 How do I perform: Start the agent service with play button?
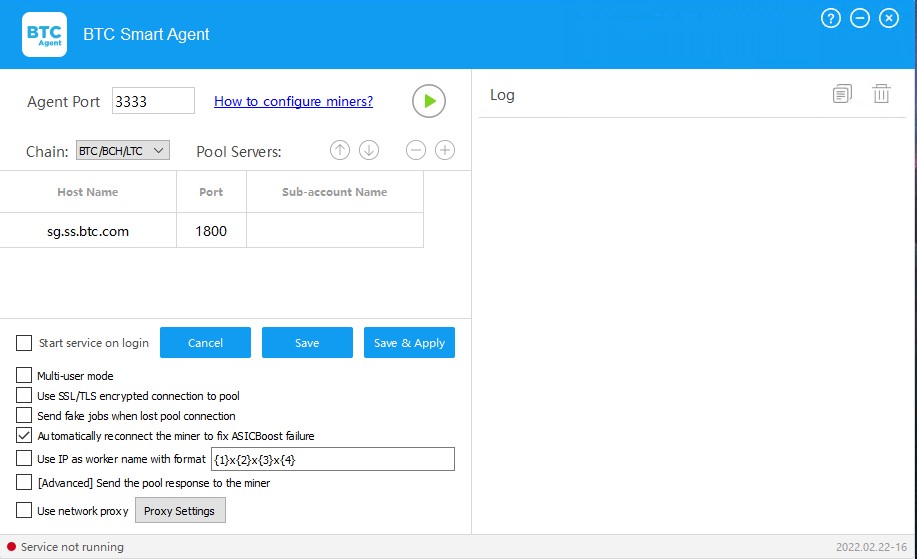(429, 101)
